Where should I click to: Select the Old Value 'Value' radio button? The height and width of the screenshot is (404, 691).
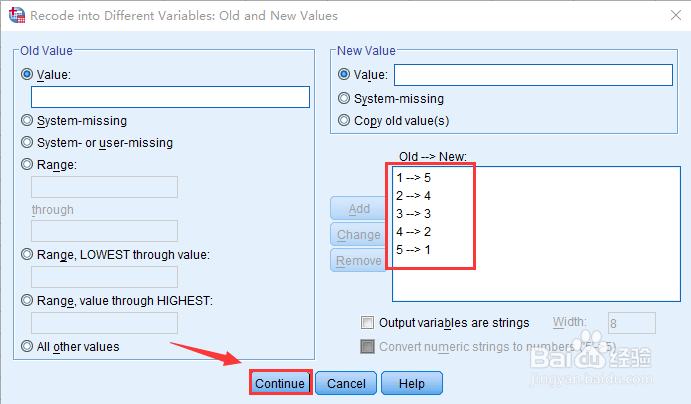[x=27, y=74]
